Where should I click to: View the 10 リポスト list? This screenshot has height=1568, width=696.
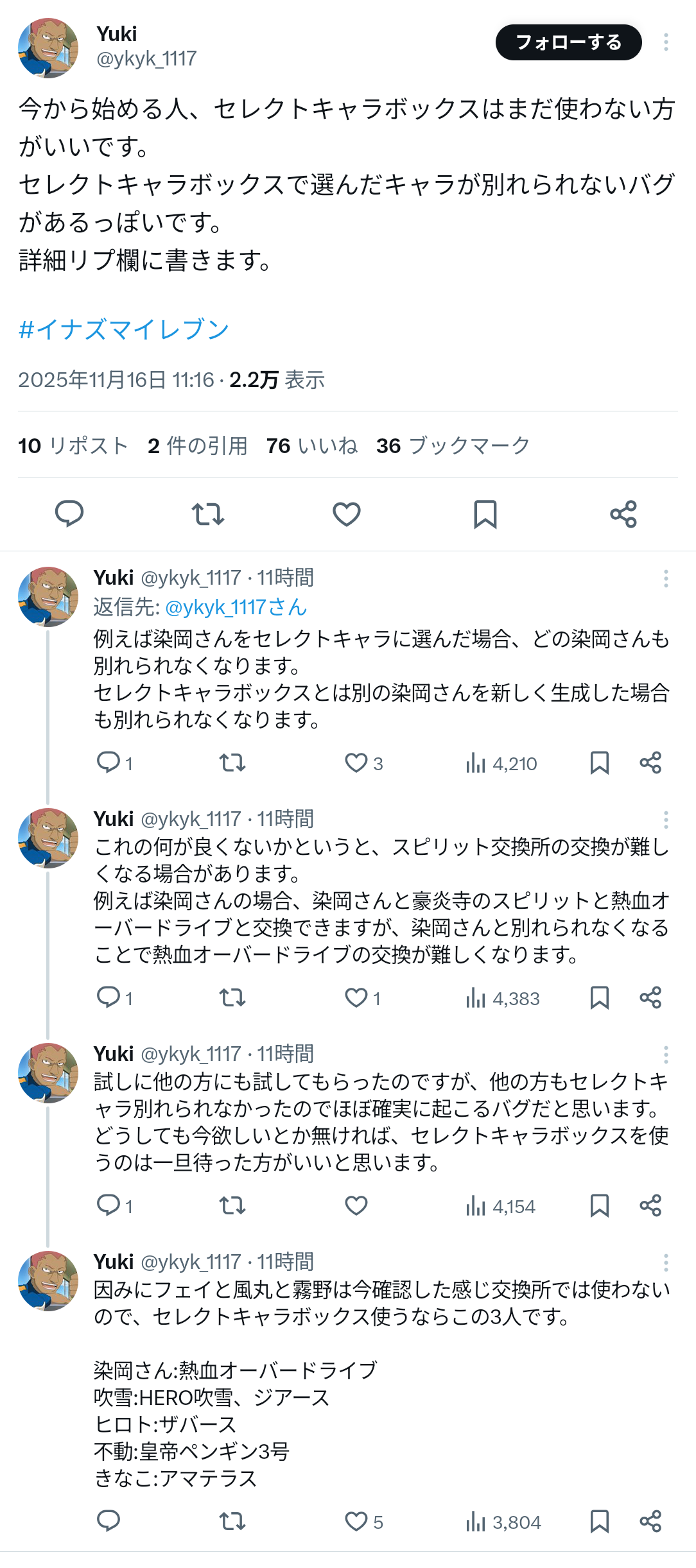[x=73, y=445]
